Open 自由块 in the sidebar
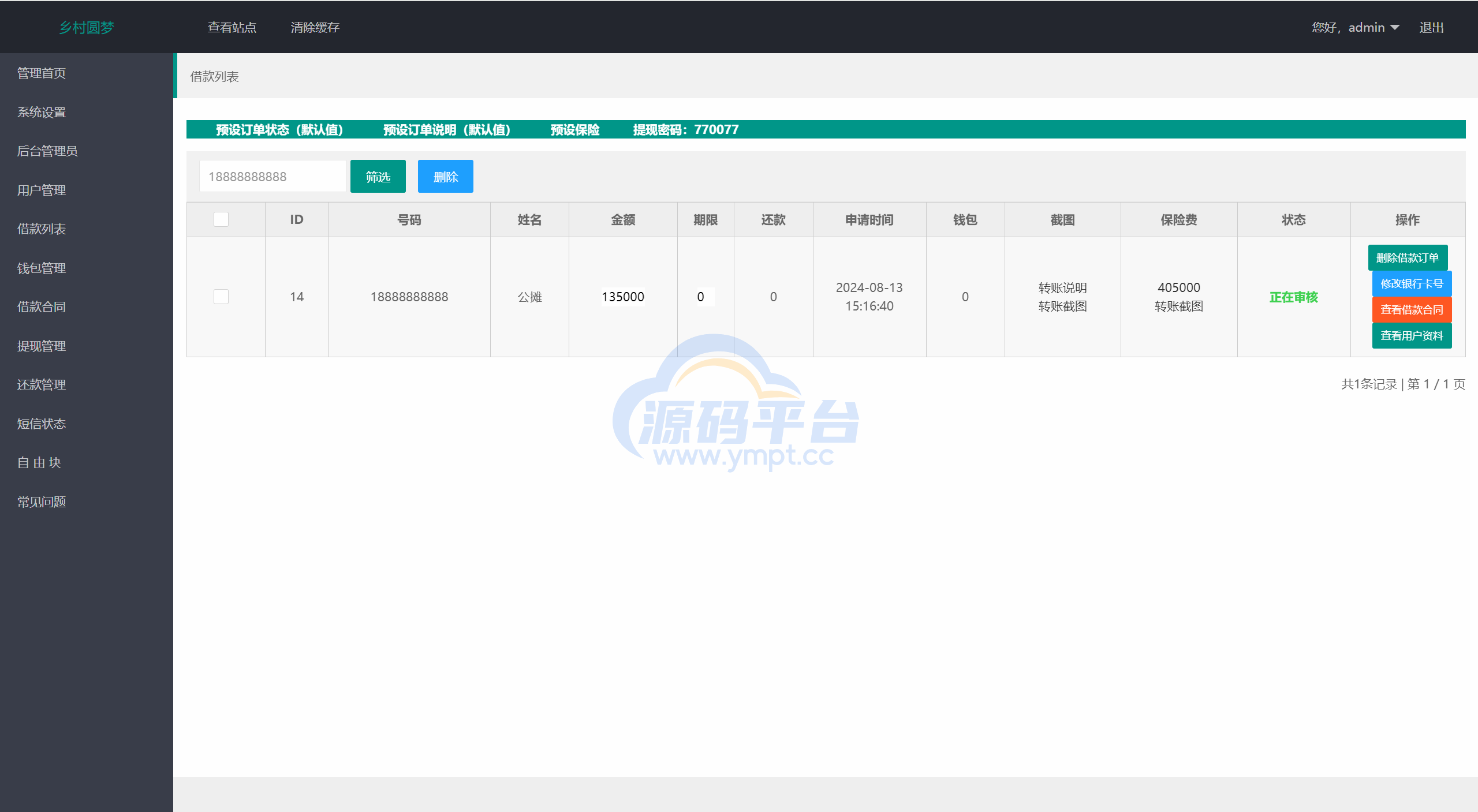This screenshot has width=1478, height=812. (x=39, y=463)
